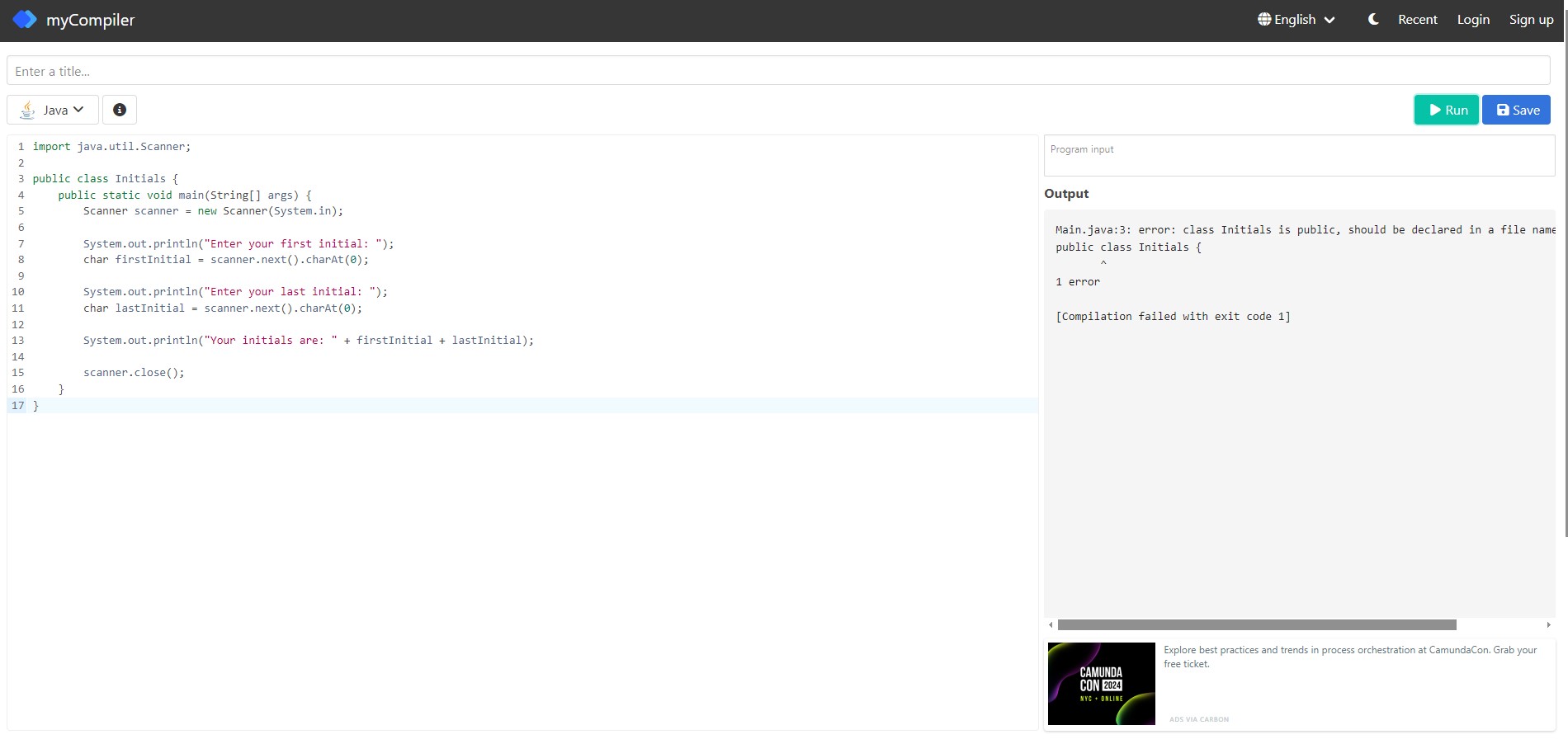This screenshot has width=1568, height=744.
Task: Select the Sign up menu item
Action: (1531, 19)
